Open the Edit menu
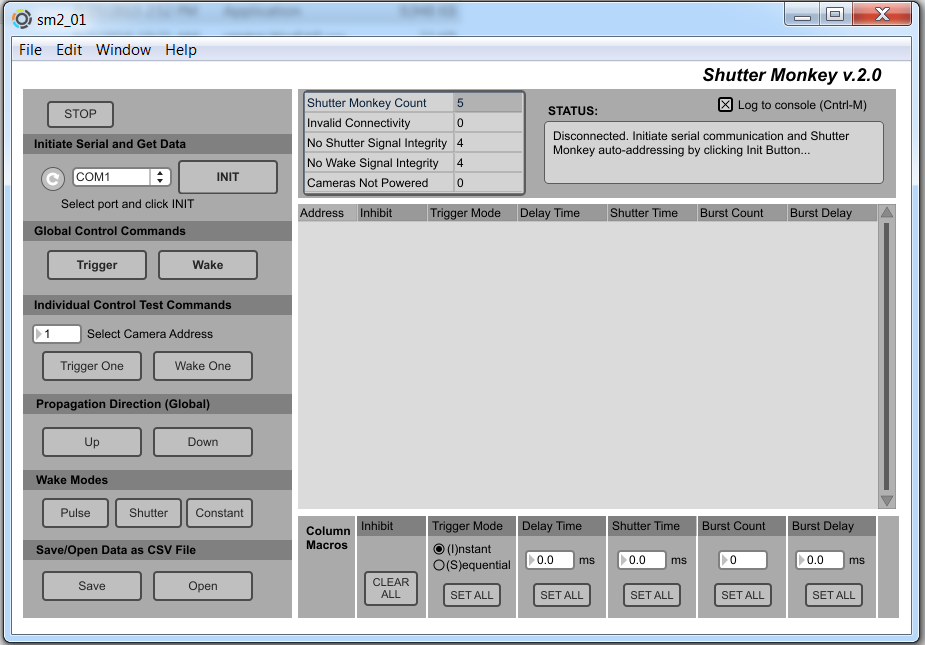Viewport: 925px width, 645px height. (69, 50)
